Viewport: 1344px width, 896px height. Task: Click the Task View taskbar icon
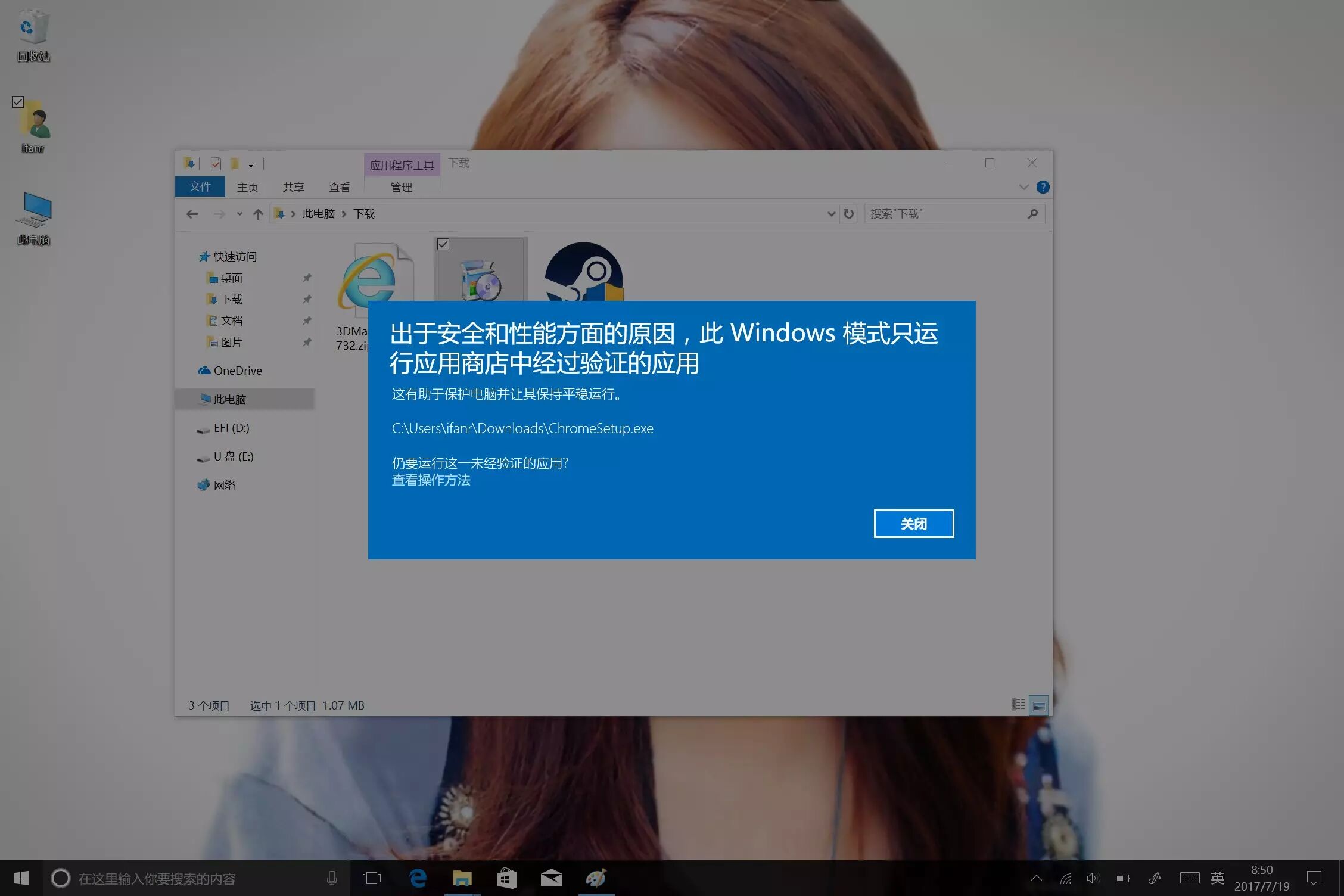point(371,878)
